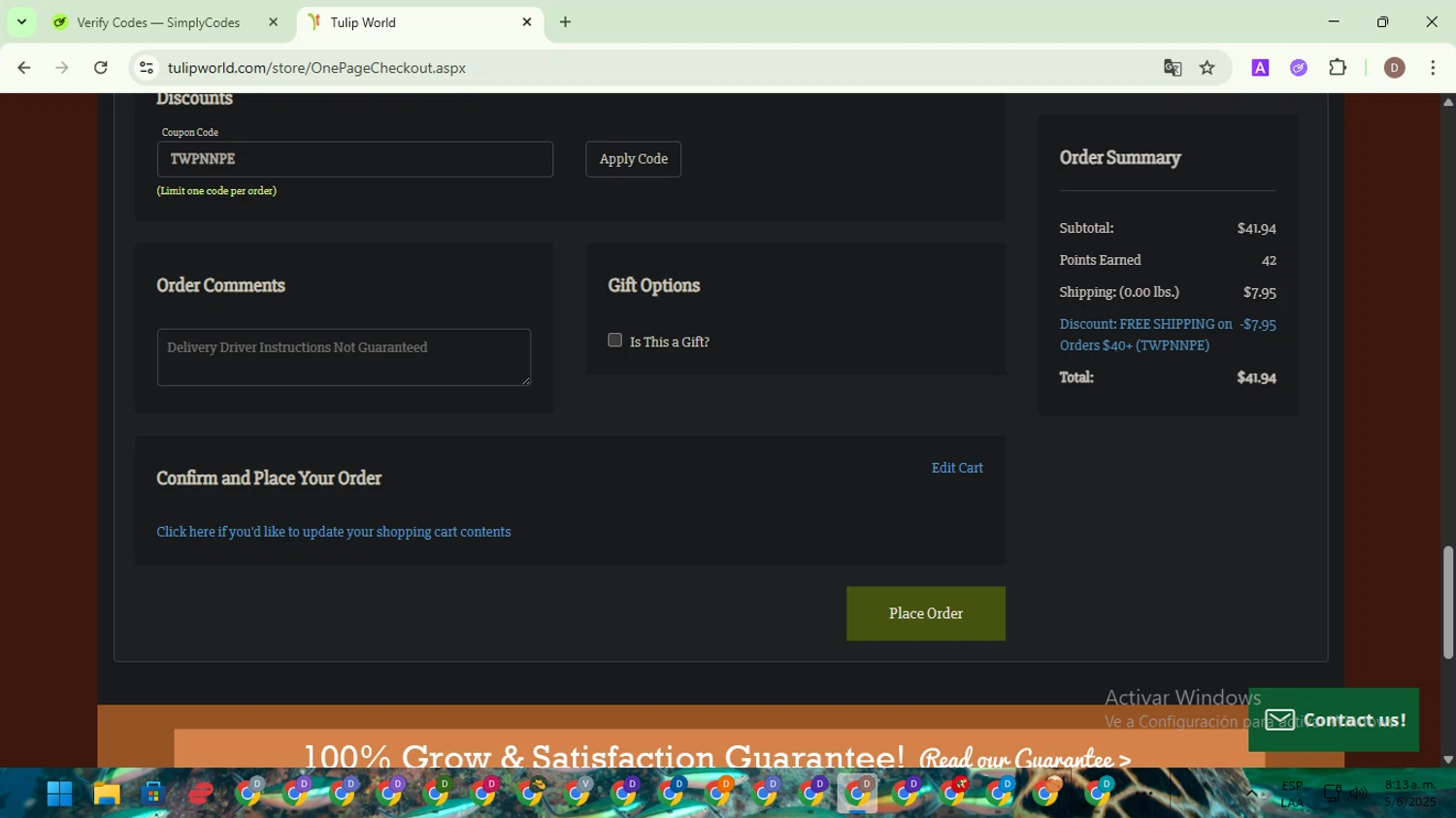This screenshot has height=818, width=1456.
Task: Open the ESP LAA language indicator
Action: 1292,794
